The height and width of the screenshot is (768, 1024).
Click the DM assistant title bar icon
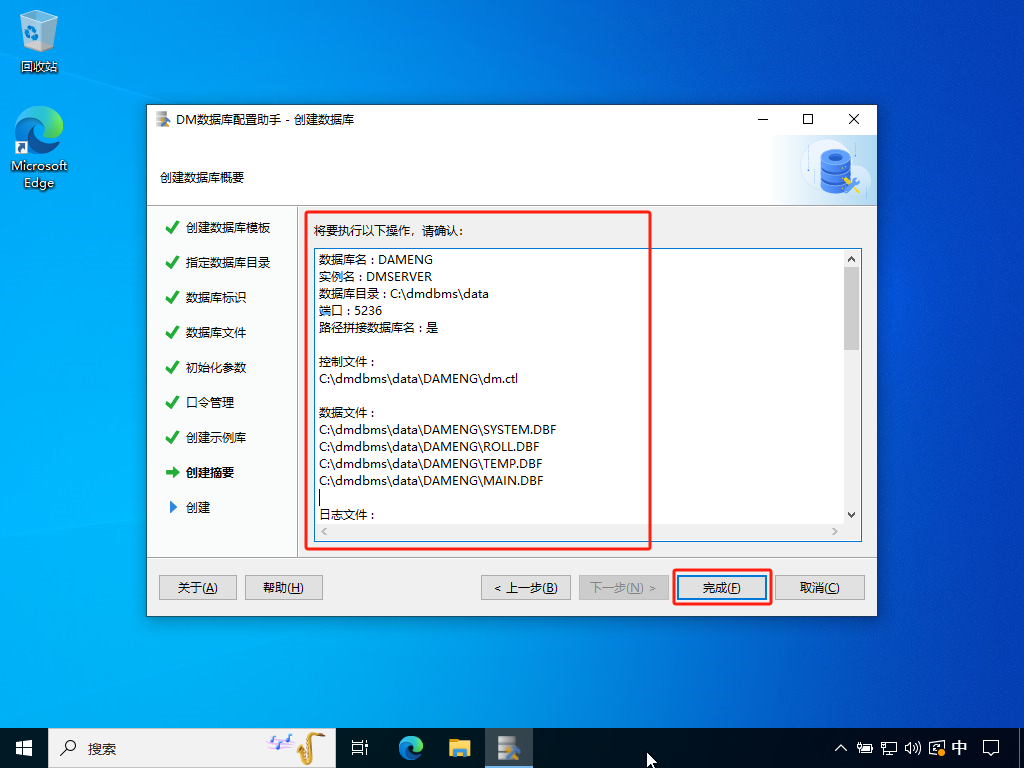163,120
